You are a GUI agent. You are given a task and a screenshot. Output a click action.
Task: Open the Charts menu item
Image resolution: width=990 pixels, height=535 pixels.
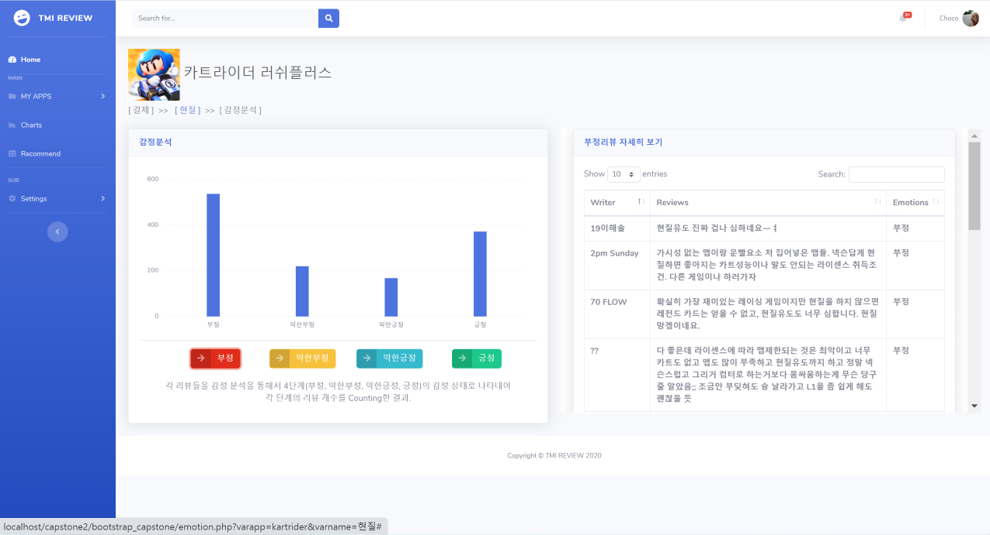[31, 125]
